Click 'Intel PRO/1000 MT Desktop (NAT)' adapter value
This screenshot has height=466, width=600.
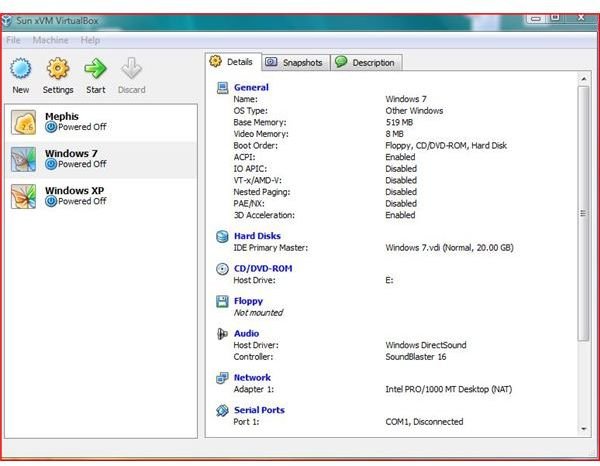tap(448, 389)
